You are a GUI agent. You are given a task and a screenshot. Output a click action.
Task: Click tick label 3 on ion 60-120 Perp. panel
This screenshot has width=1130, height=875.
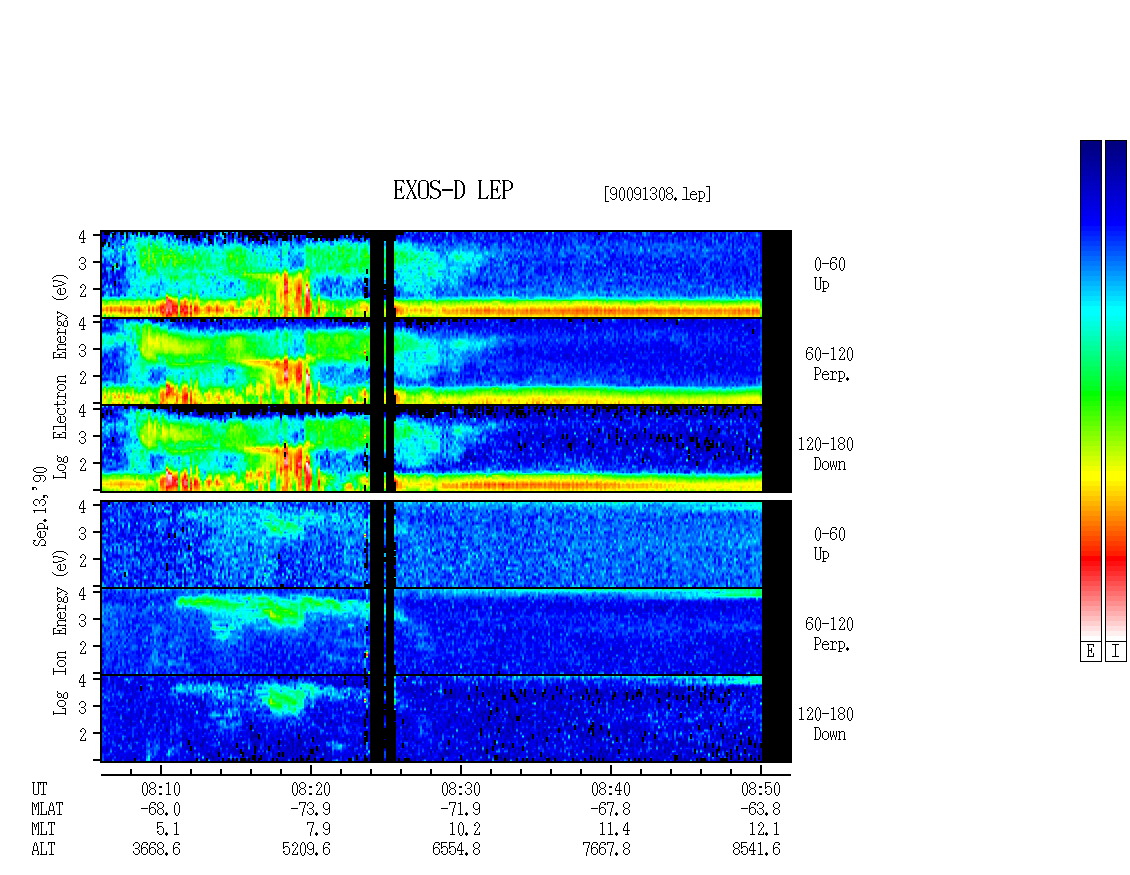click(x=83, y=620)
